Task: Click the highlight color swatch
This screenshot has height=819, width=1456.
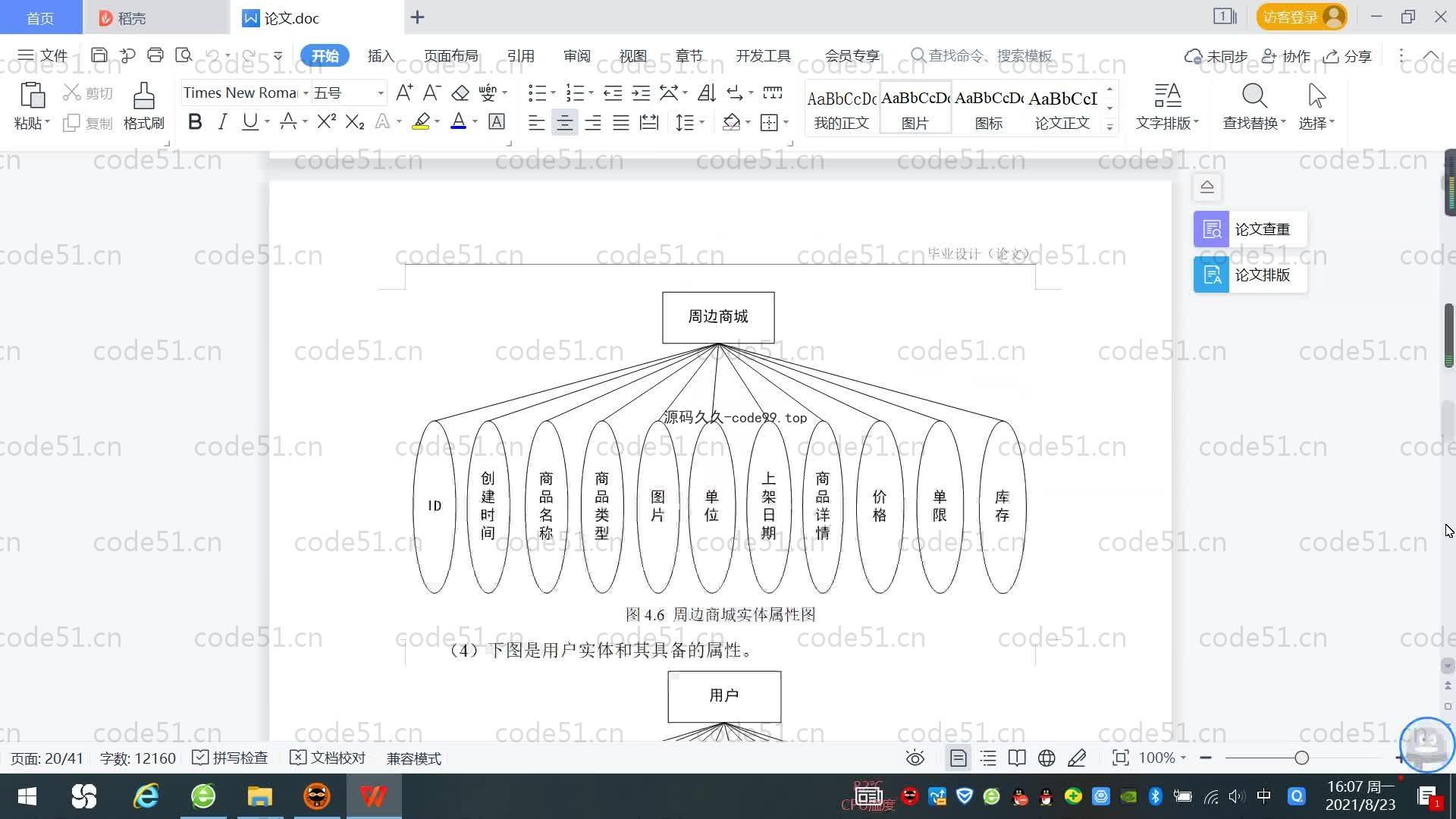Action: pos(421,122)
